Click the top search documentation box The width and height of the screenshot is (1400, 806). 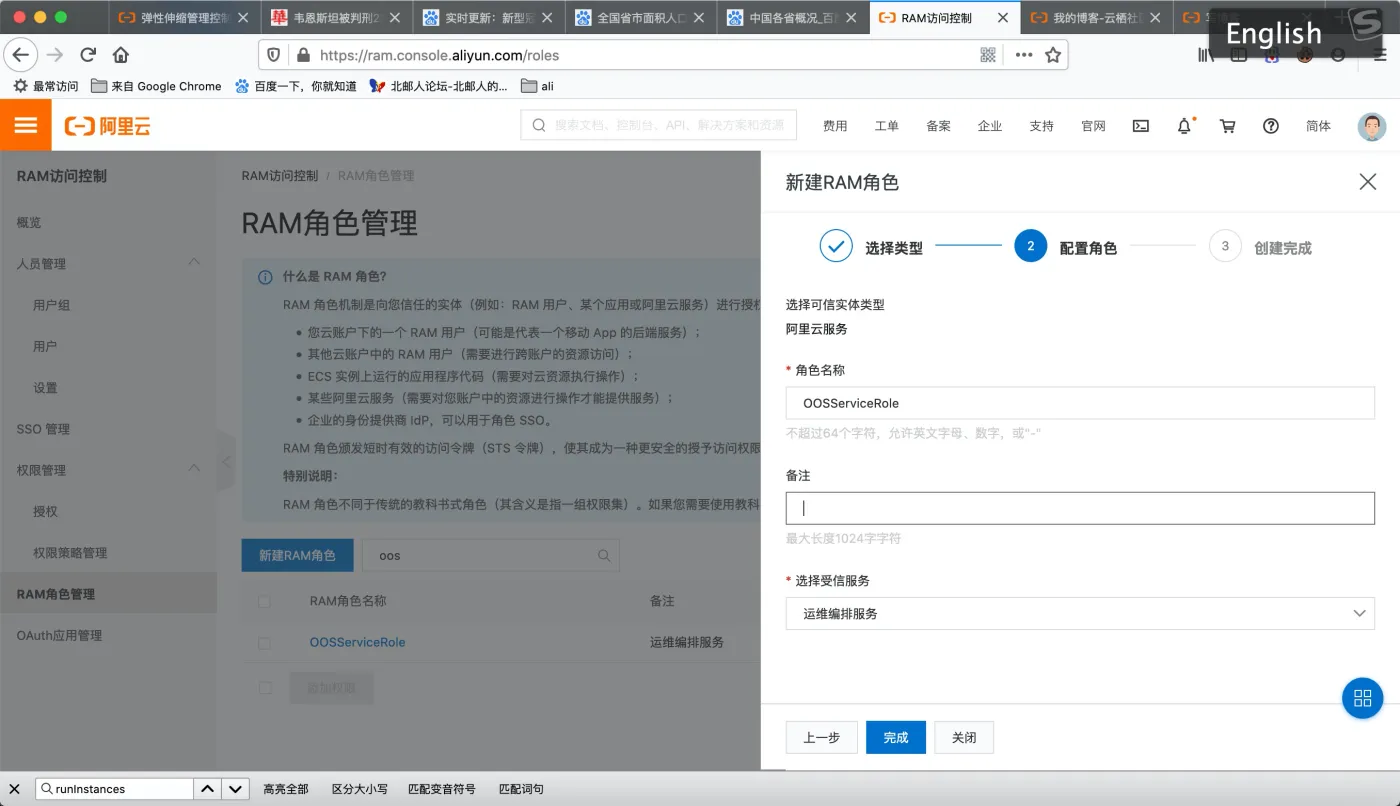click(x=659, y=125)
